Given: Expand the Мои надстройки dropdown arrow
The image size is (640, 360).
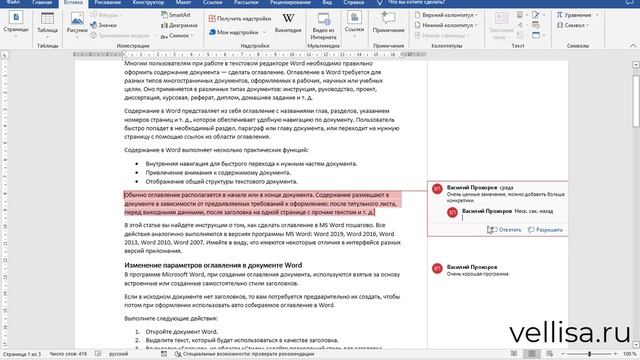Looking at the screenshot, I should (x=264, y=32).
